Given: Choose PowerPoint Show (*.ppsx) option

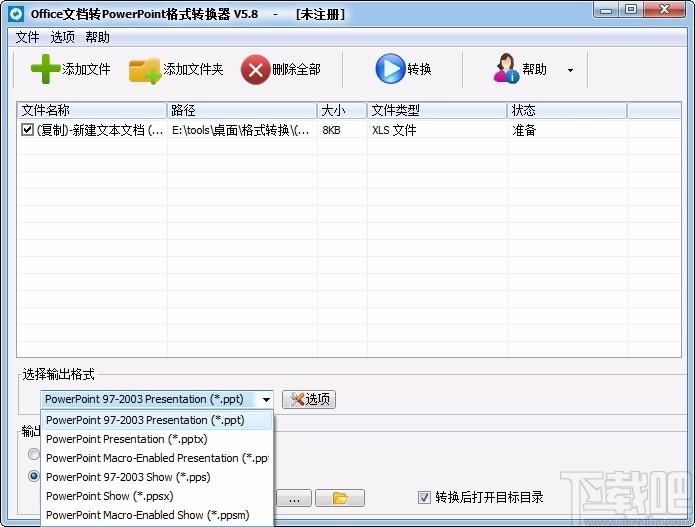Looking at the screenshot, I should [157, 496].
